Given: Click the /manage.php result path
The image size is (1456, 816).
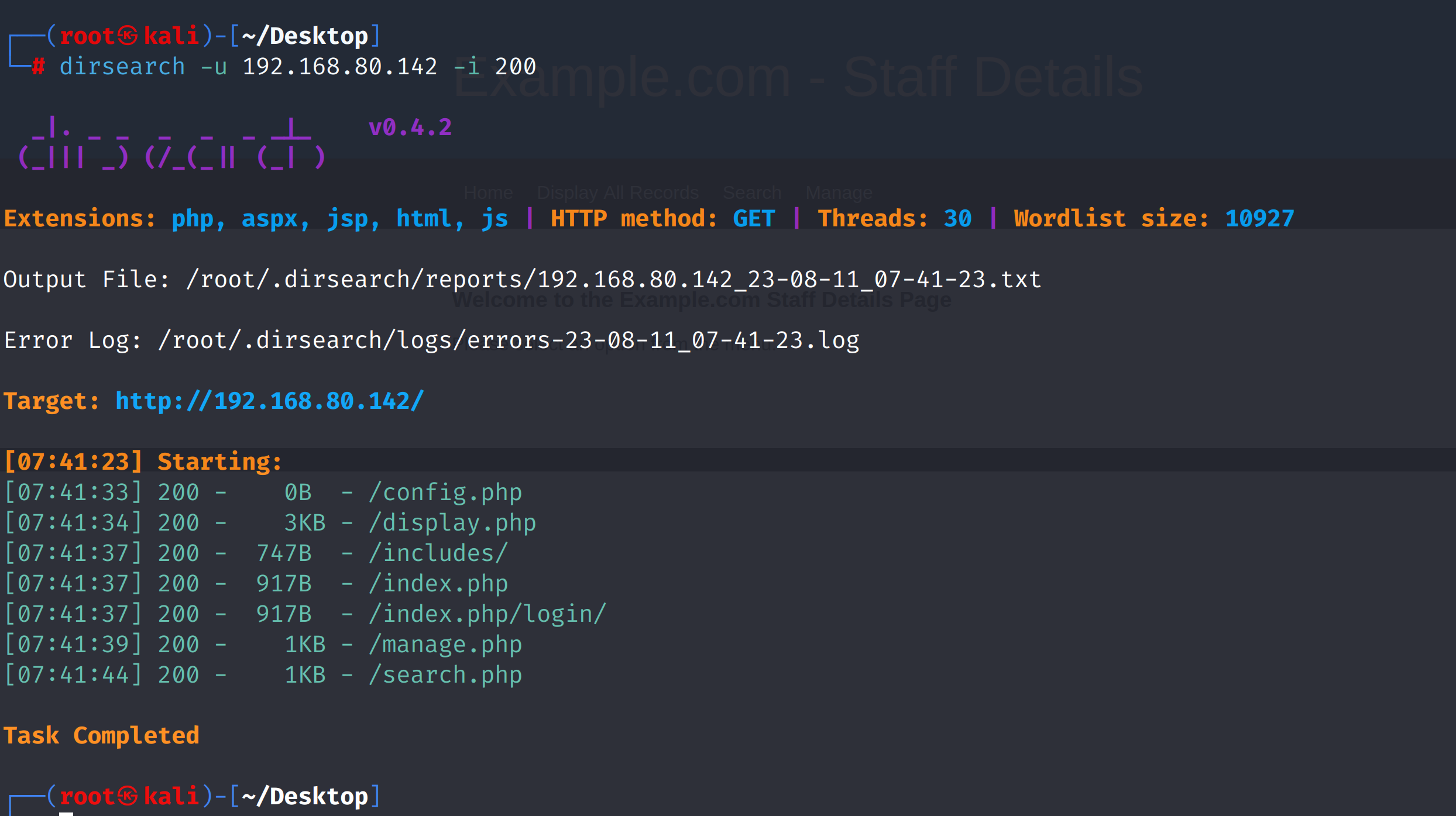Looking at the screenshot, I should tap(445, 645).
